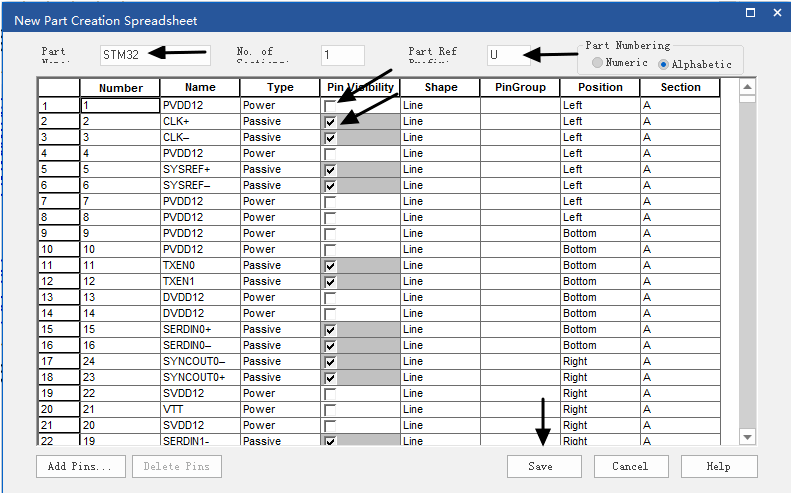Select the Numeric part numbering option

pyautogui.click(x=598, y=63)
